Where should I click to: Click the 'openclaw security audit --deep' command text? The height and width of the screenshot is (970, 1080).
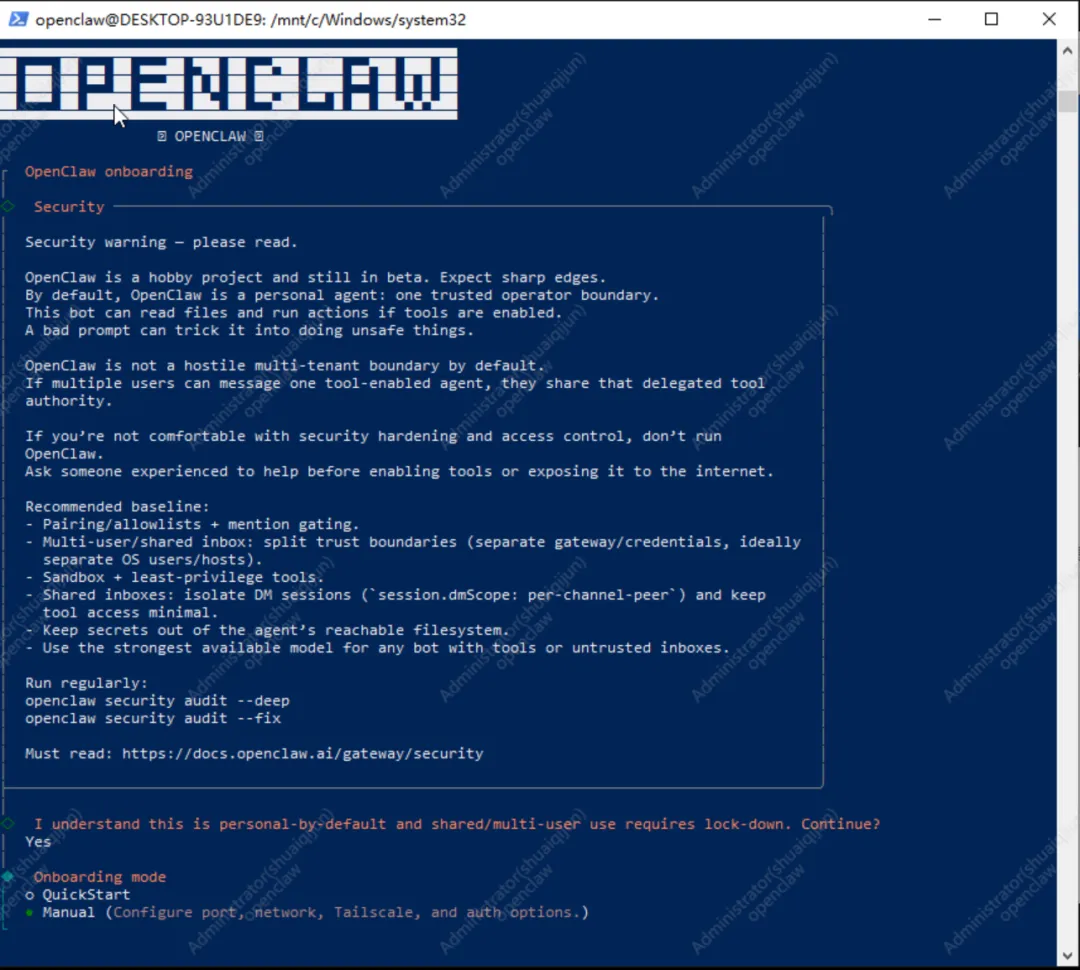tap(157, 701)
